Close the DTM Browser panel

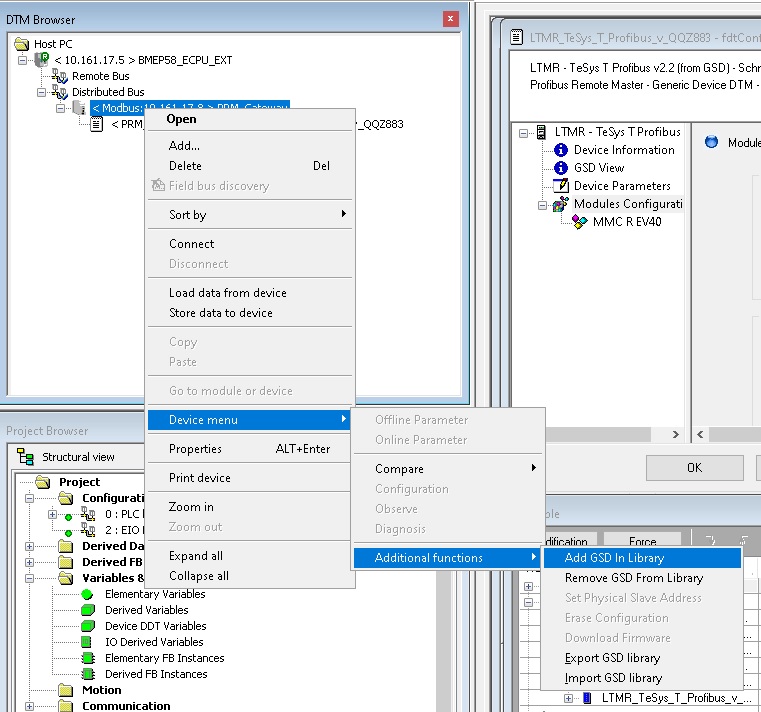point(450,19)
